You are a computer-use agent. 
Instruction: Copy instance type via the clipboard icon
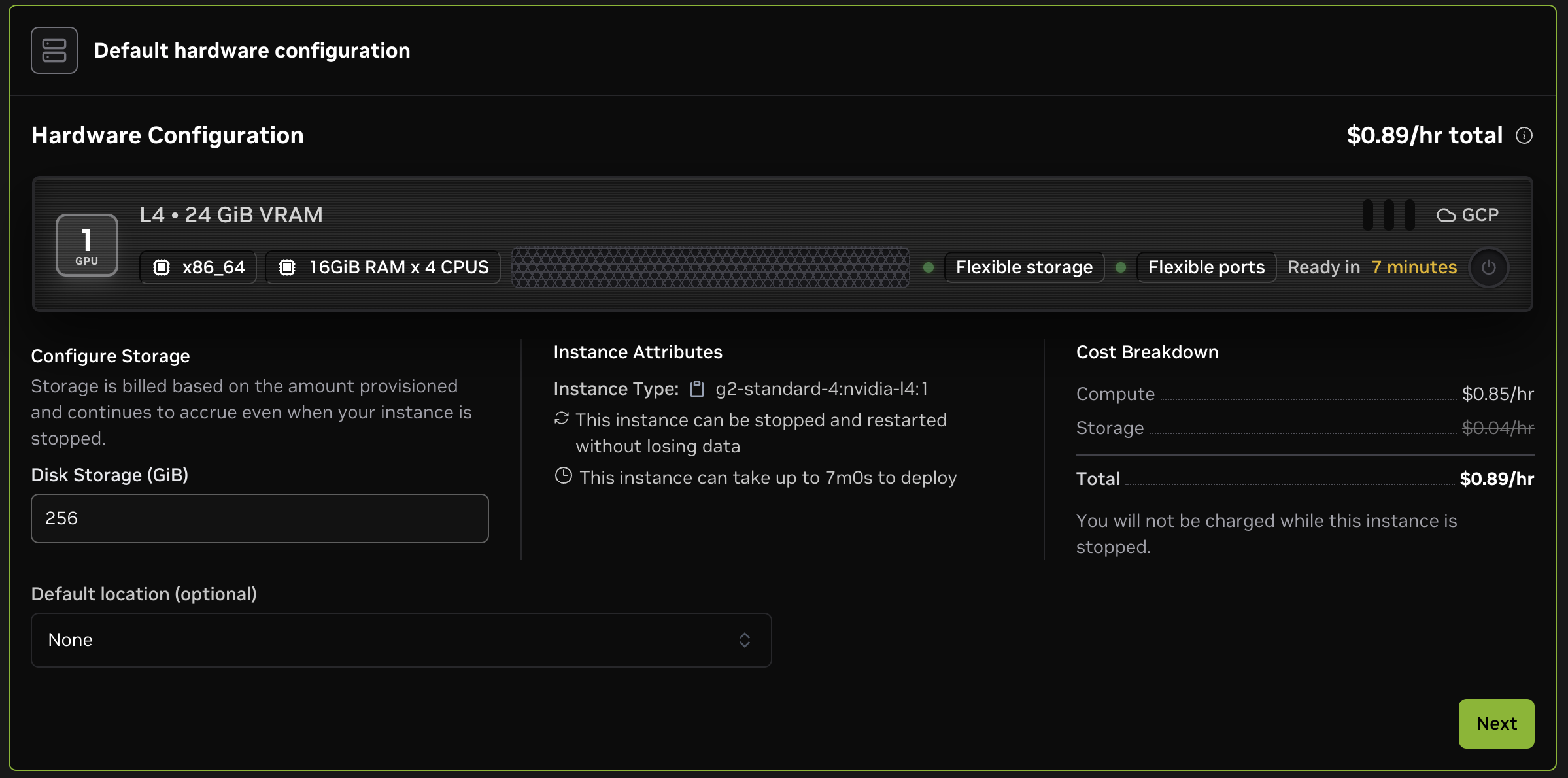pyautogui.click(x=697, y=389)
